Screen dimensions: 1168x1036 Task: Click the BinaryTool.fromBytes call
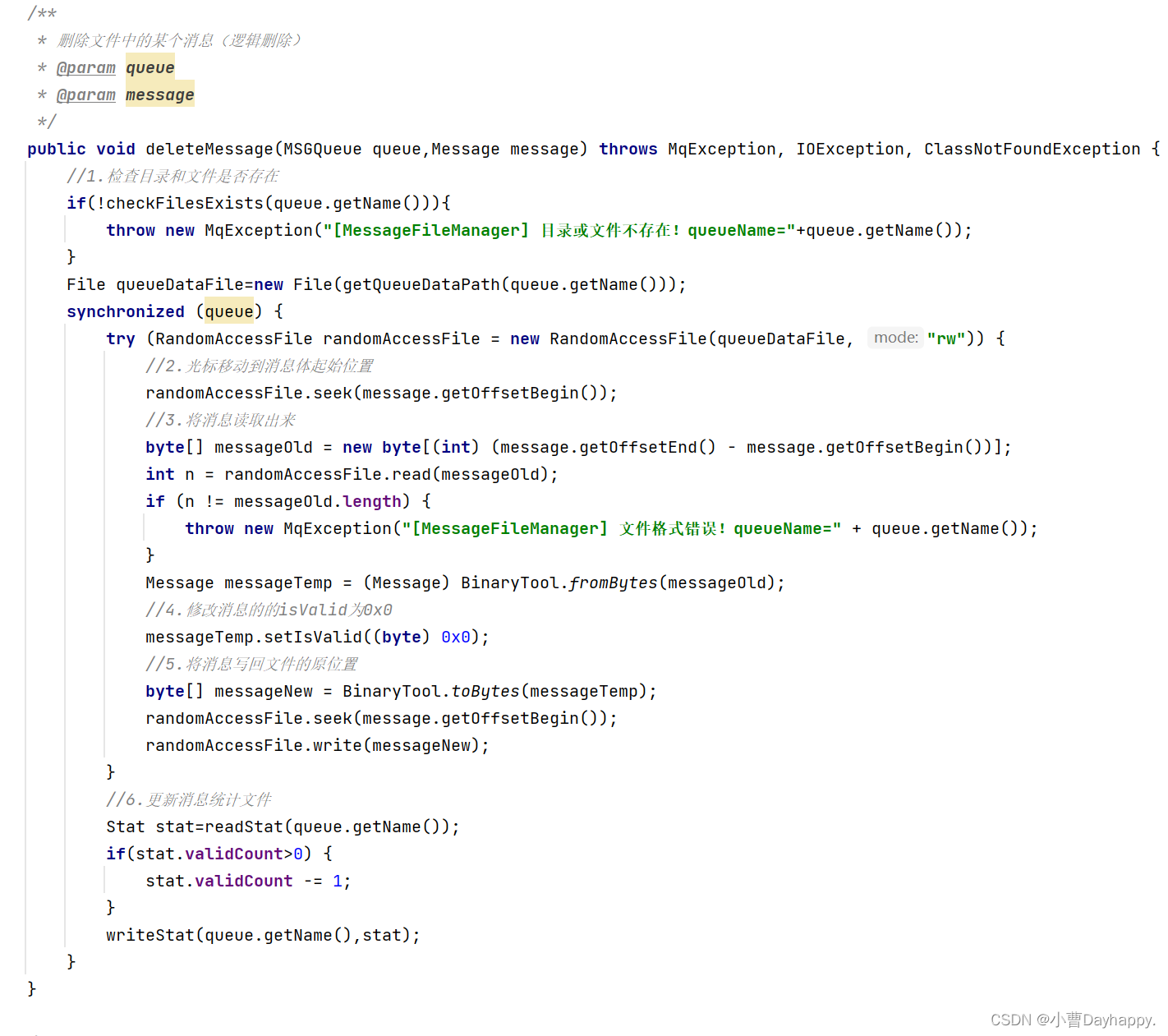(x=559, y=582)
